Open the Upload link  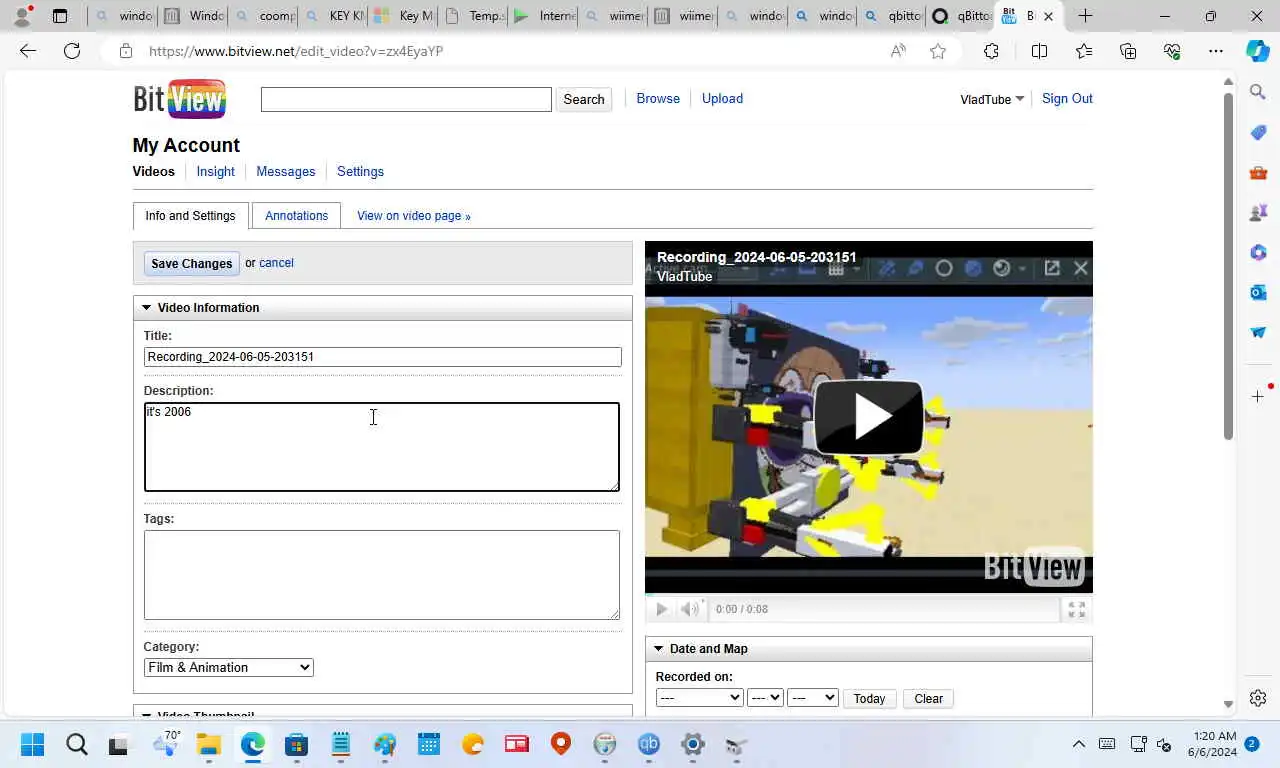click(722, 98)
